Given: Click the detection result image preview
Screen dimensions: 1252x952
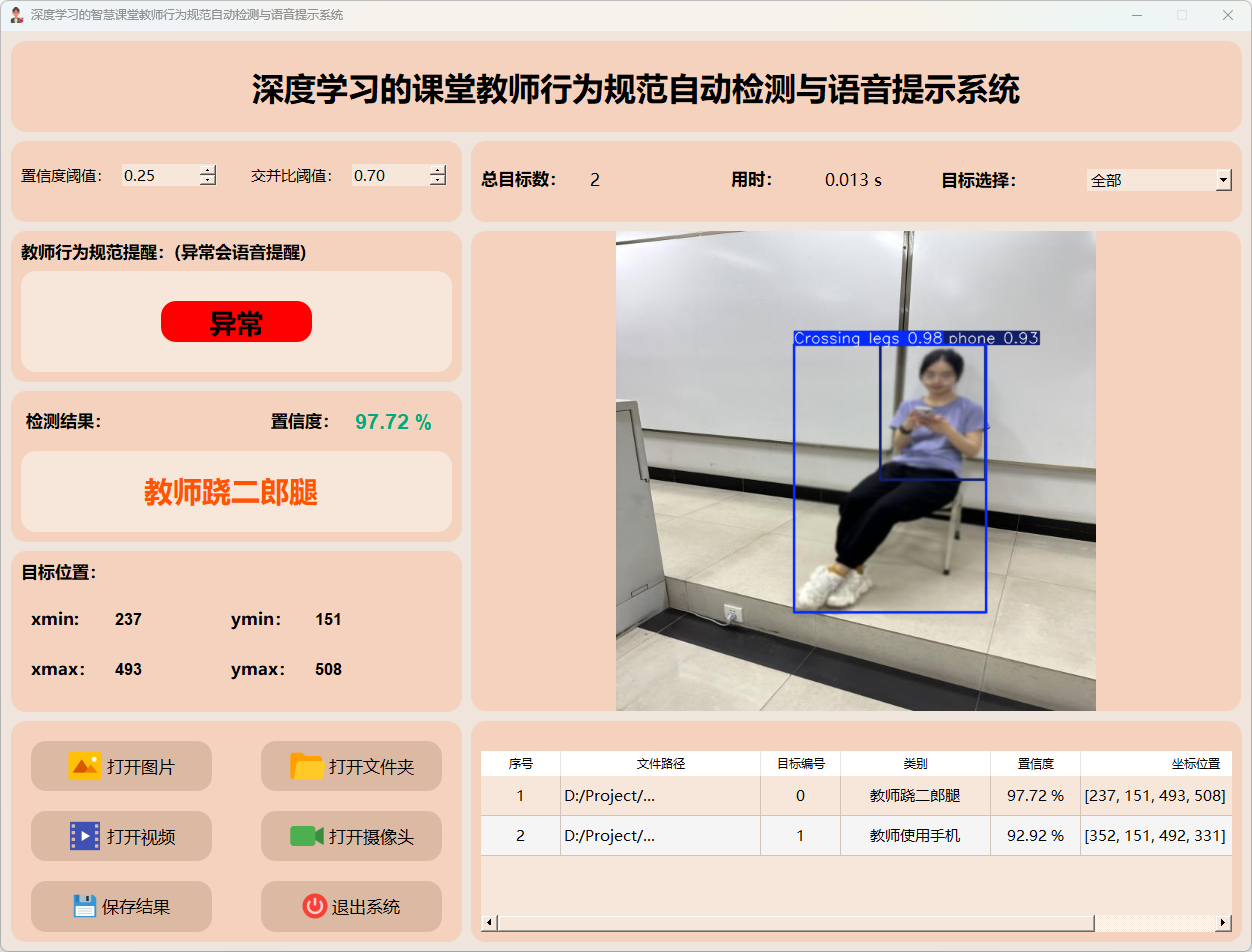Looking at the screenshot, I should coord(856,471).
